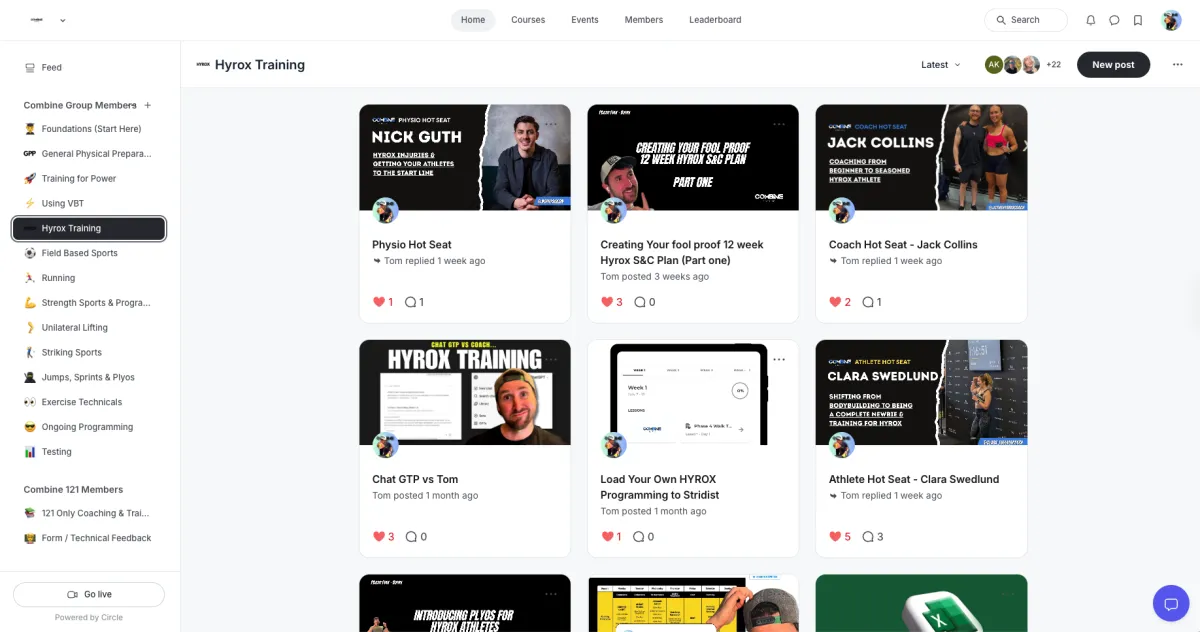Click the rocket icon for Training for Power

pyautogui.click(x=30, y=179)
